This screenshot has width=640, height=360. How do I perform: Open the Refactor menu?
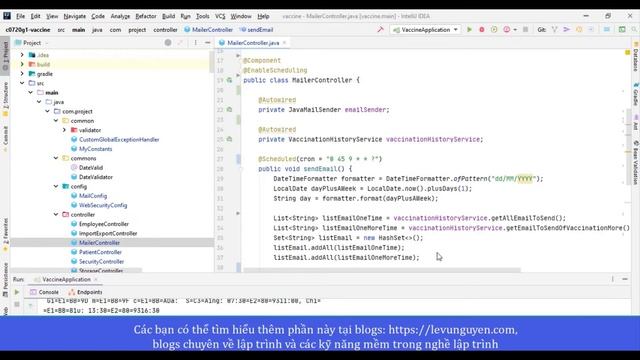pos(146,16)
